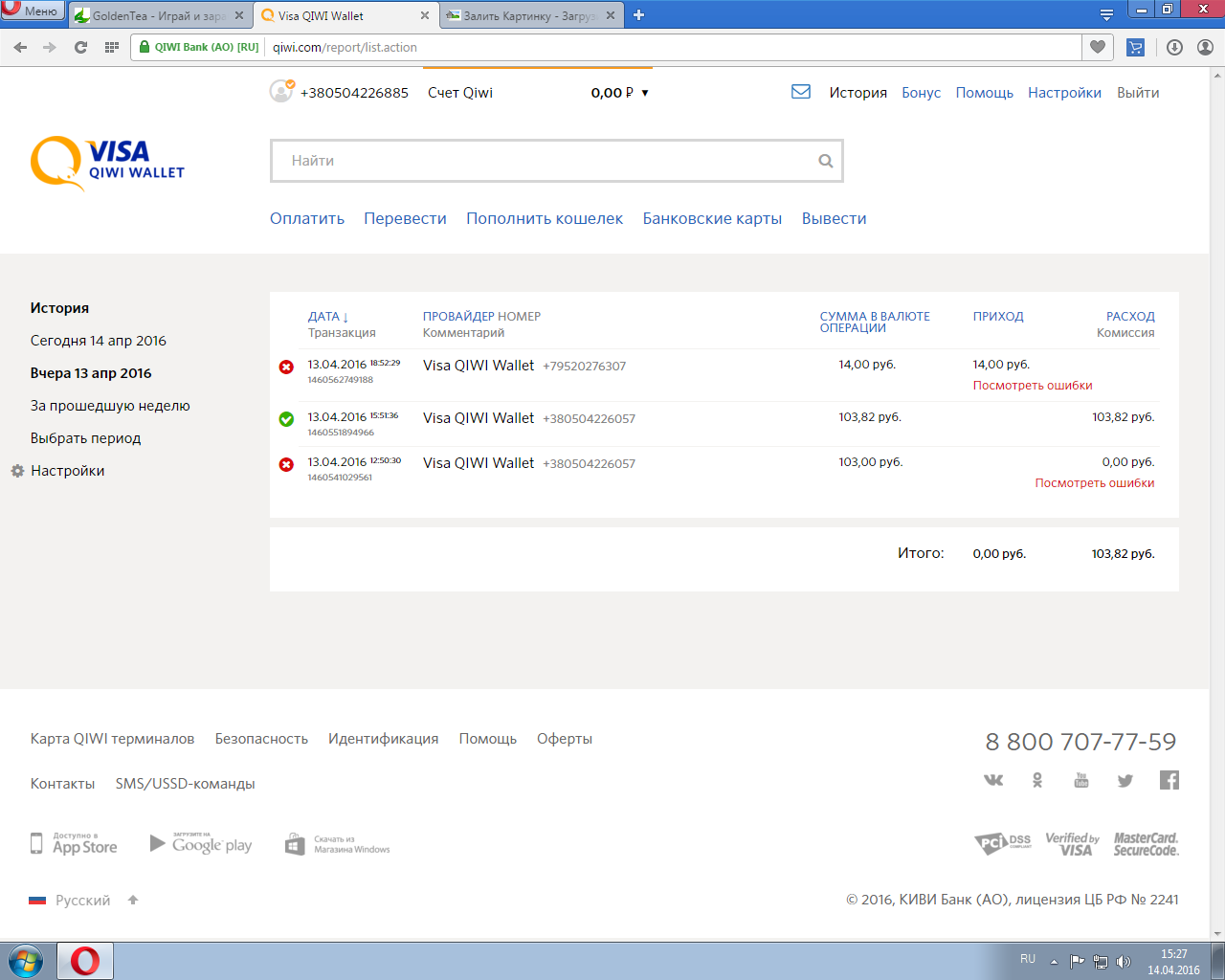The image size is (1225, 980).
Task: Switch to GoldenTea browser tab
Action: (x=160, y=15)
